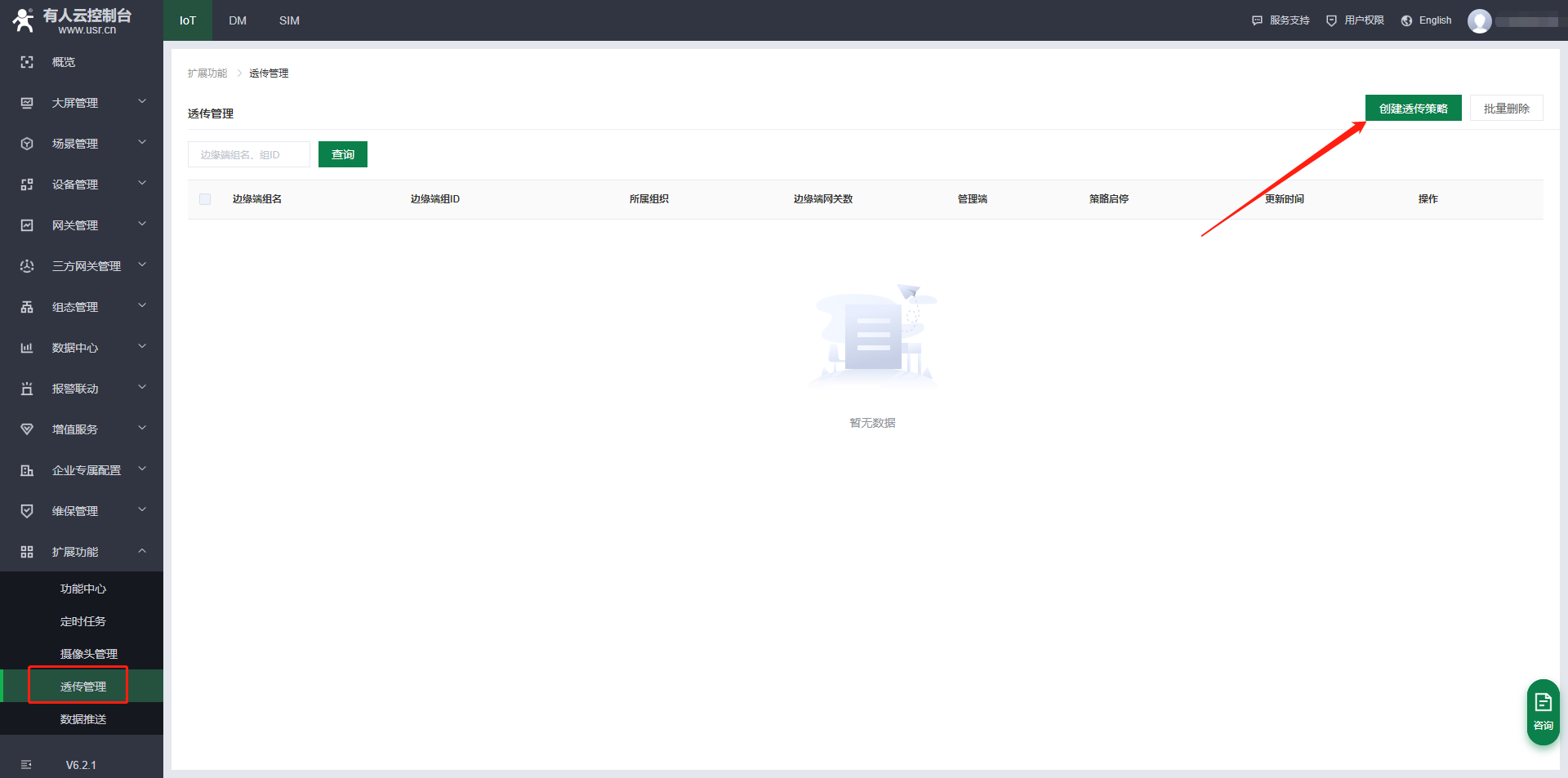The height and width of the screenshot is (778, 1568).
Task: Click the 设备管理 device management icon
Action: pos(27,184)
